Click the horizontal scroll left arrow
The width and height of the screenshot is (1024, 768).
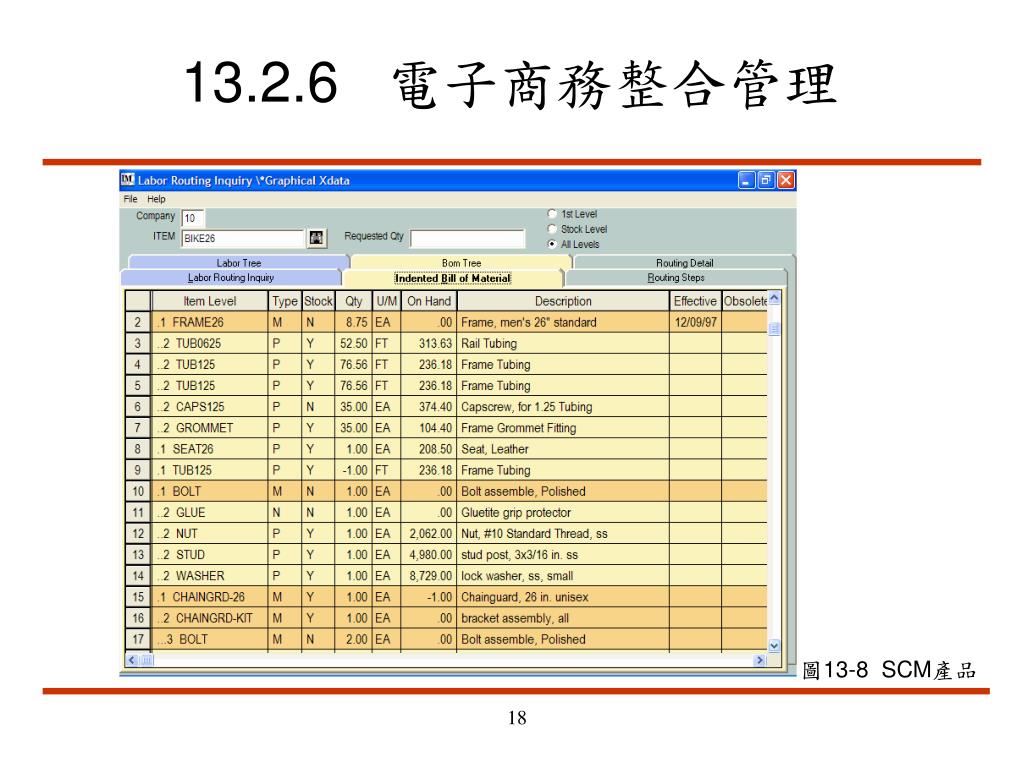pyautogui.click(x=133, y=660)
